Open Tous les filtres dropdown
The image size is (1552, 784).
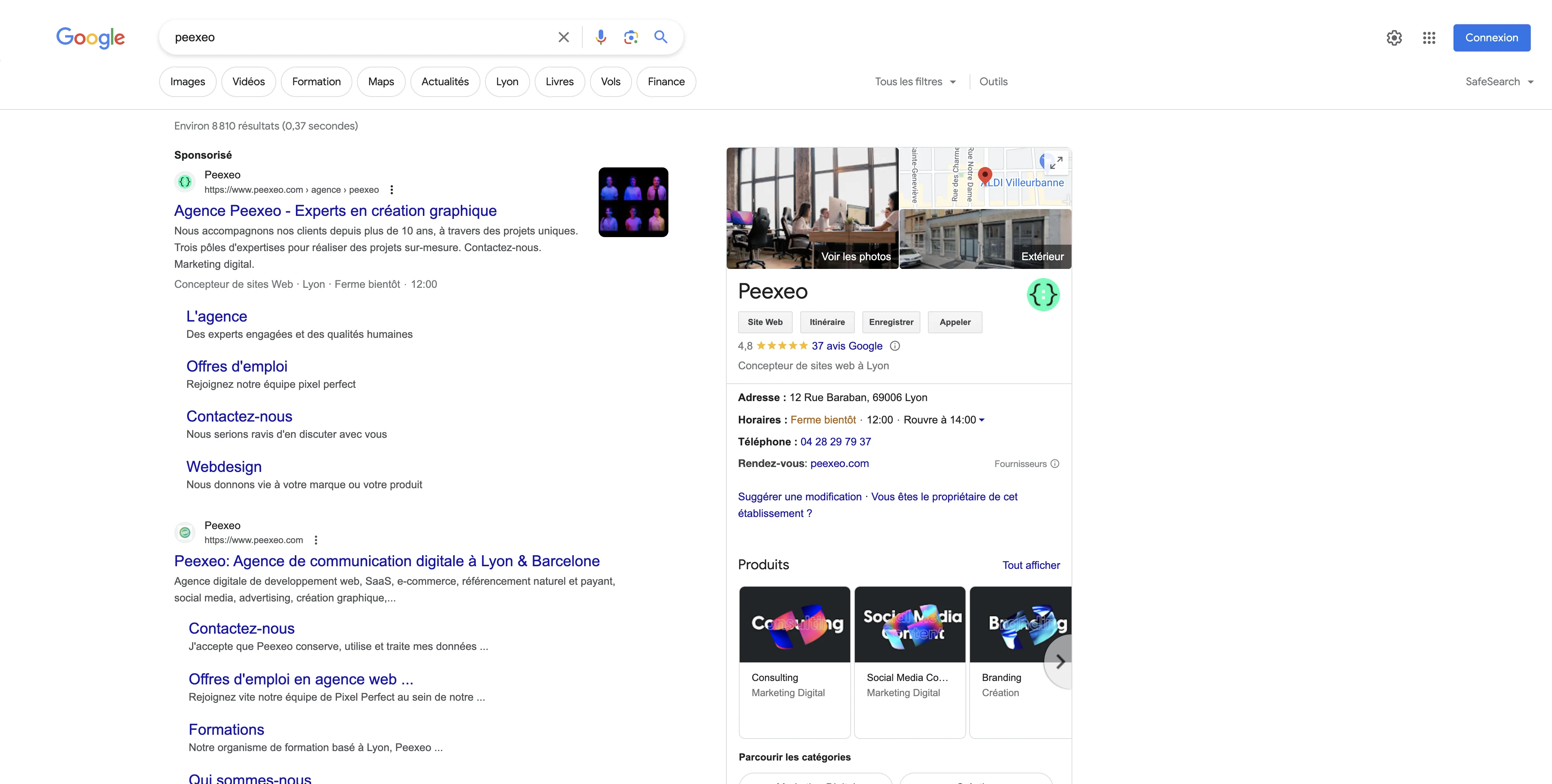click(915, 82)
